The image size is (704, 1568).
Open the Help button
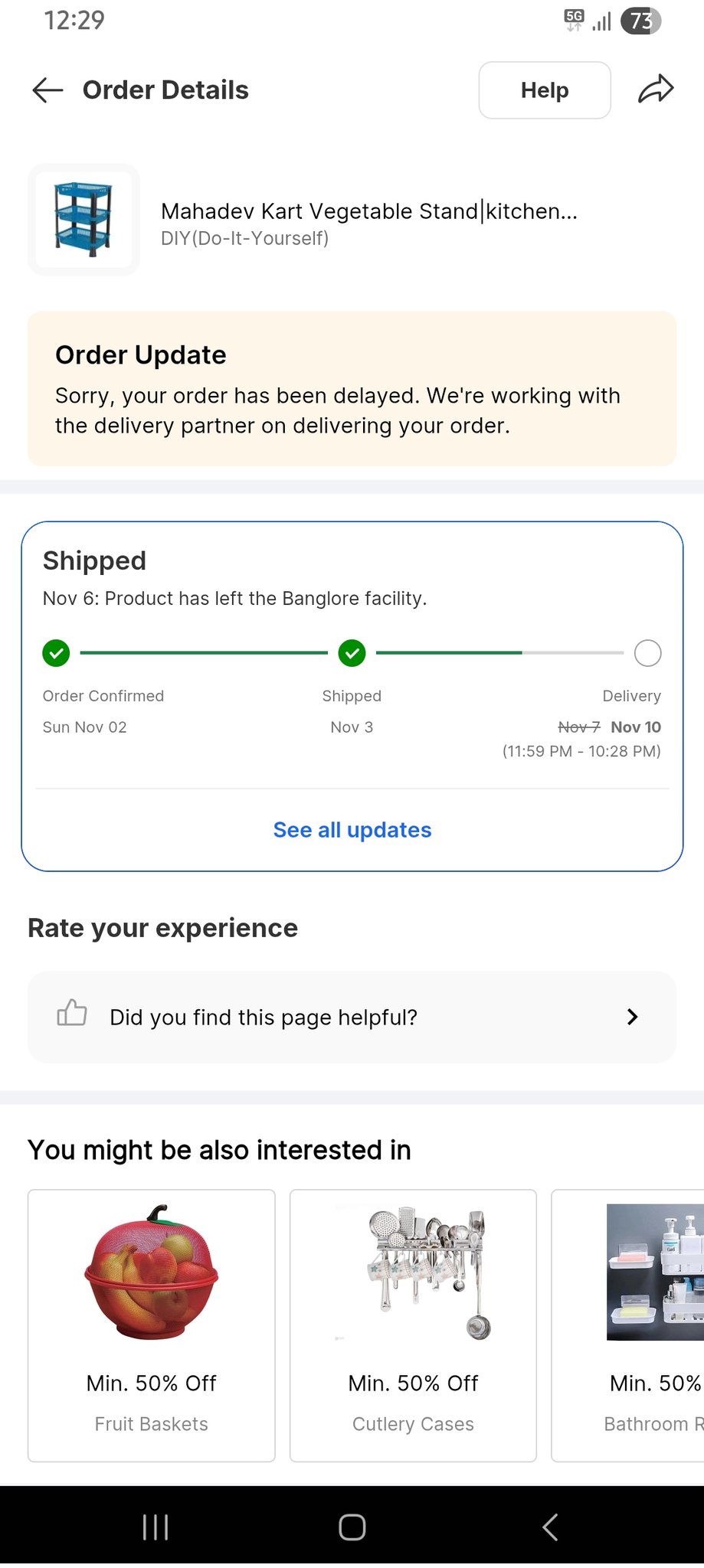pos(545,90)
